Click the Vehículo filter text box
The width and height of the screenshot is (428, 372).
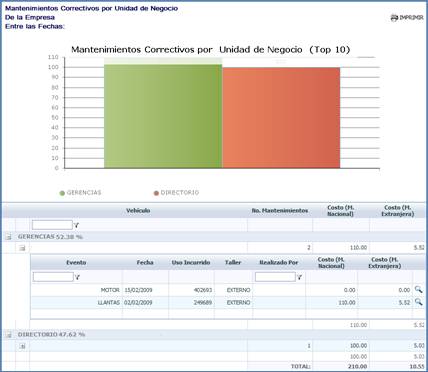[x=52, y=225]
